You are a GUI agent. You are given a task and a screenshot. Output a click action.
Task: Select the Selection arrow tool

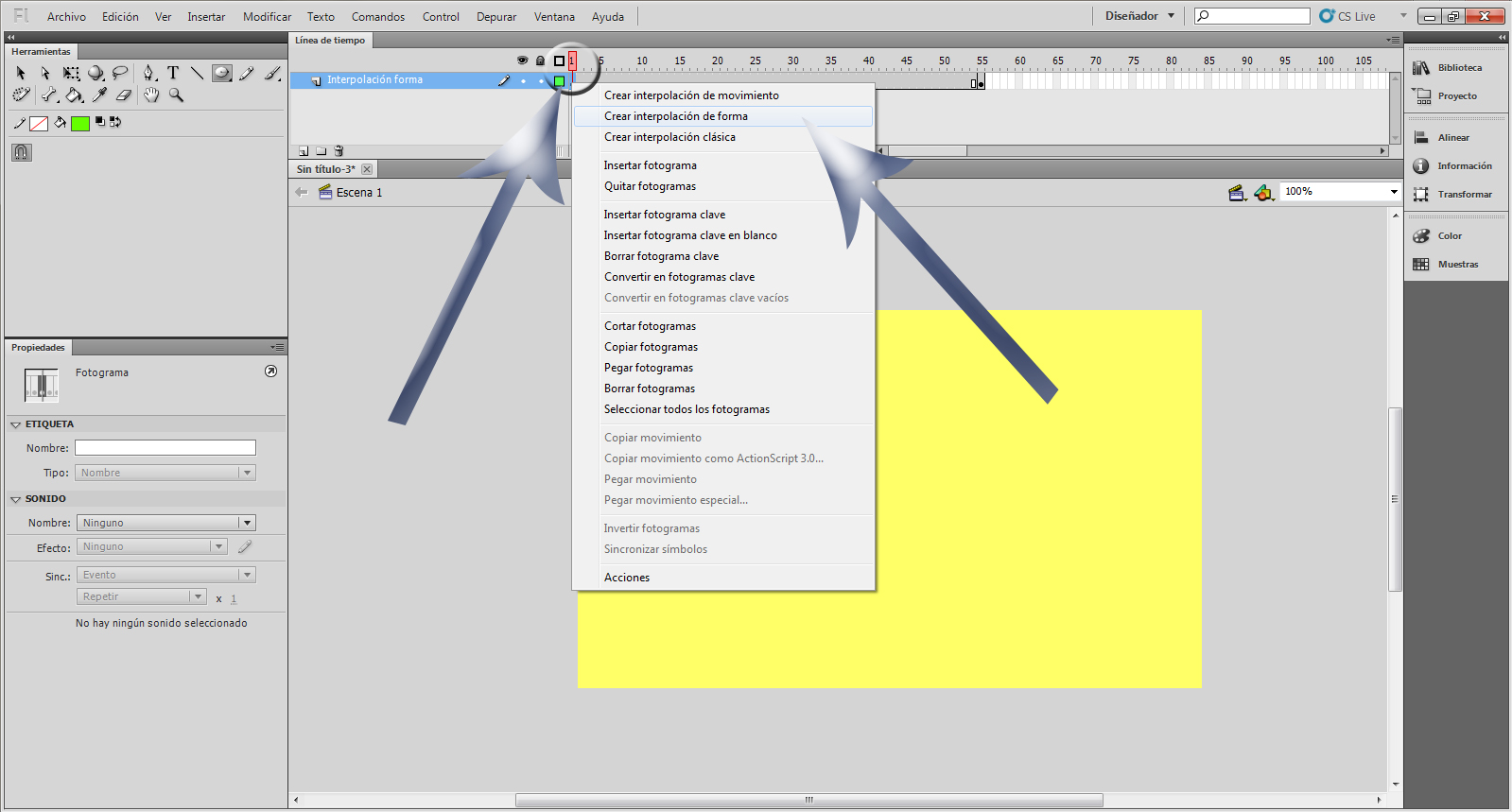pos(21,73)
